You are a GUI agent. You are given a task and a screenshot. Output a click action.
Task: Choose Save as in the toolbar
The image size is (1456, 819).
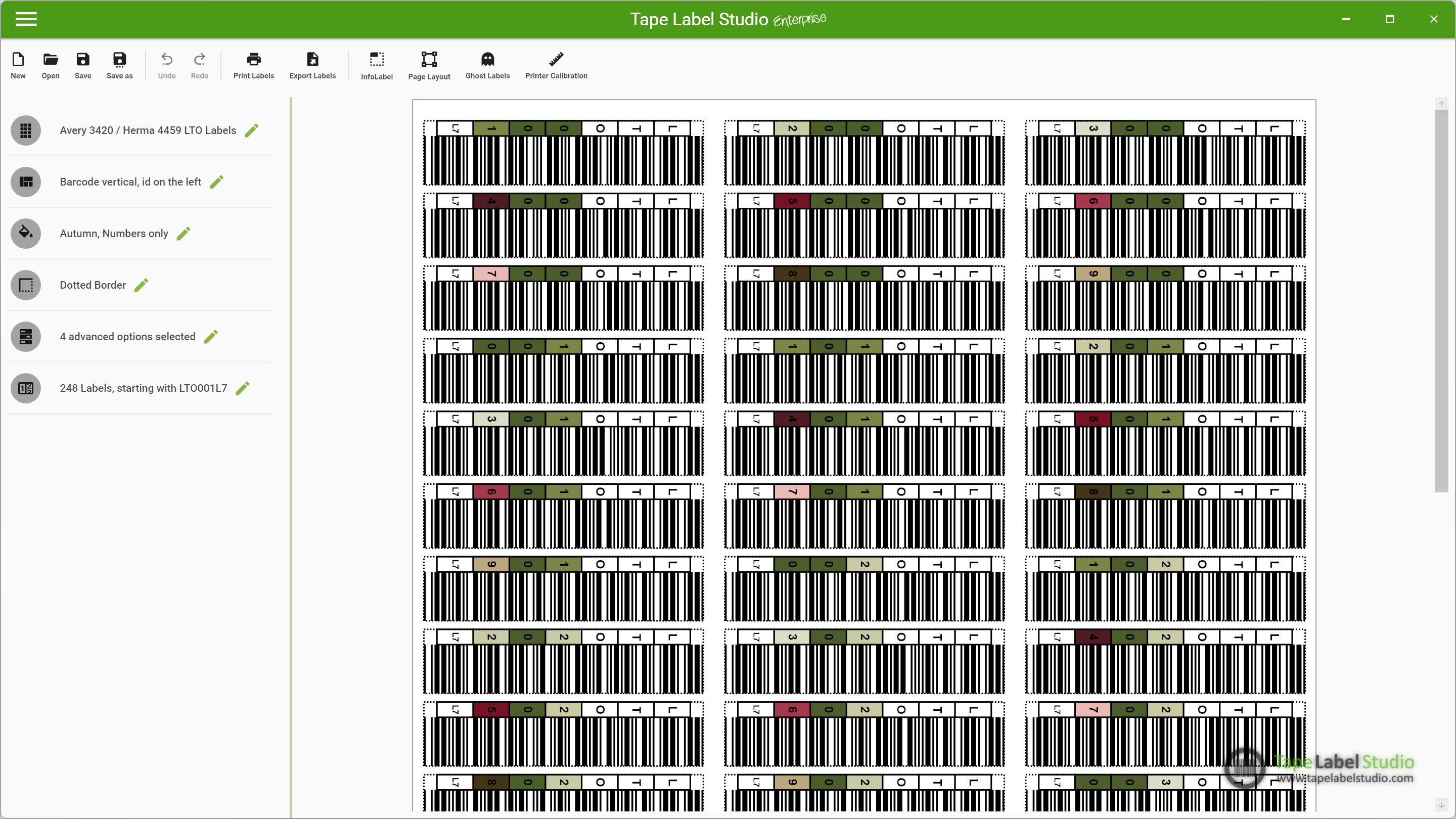click(119, 65)
